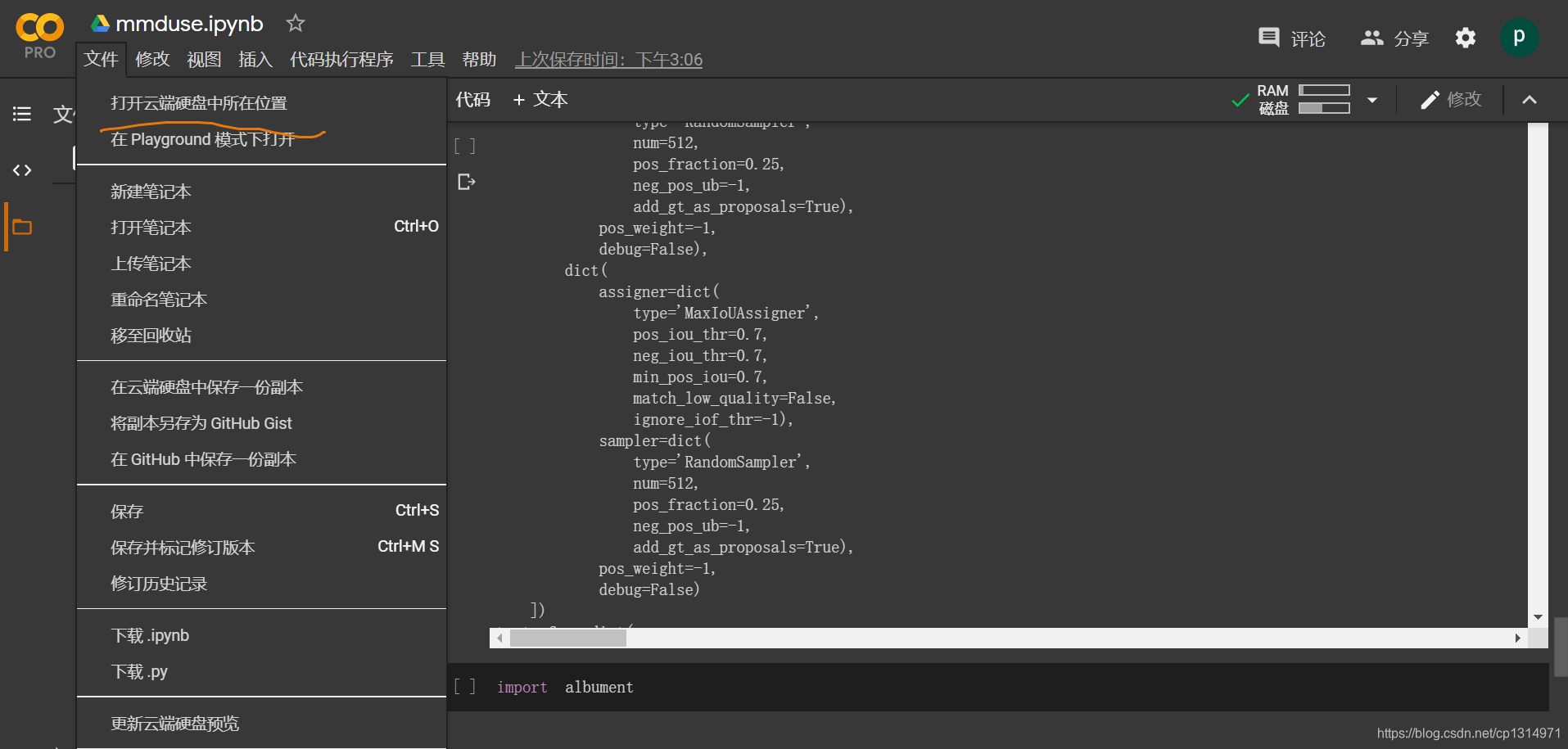Image resolution: width=1568 pixels, height=749 pixels.
Task: Click the Colab PRO logo
Action: 39,36
